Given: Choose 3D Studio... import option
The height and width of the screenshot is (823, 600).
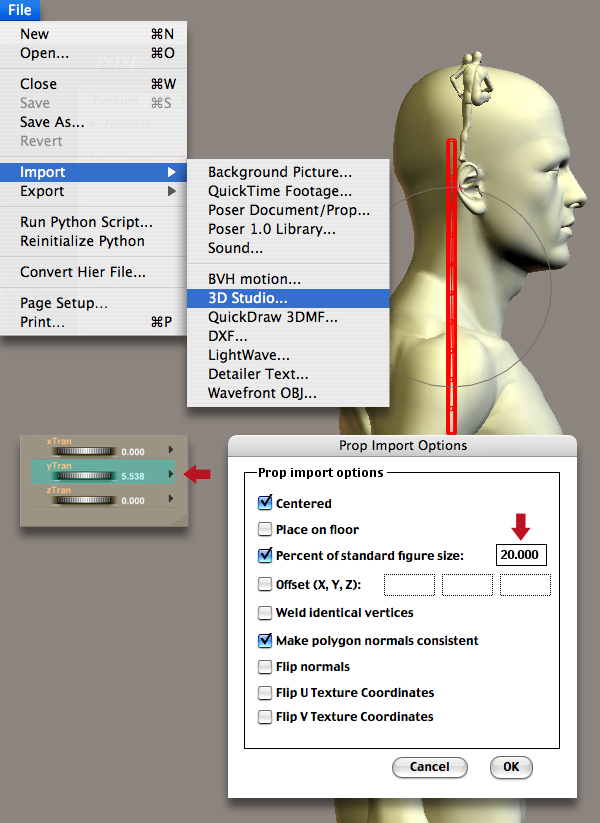Looking at the screenshot, I should pos(288,298).
